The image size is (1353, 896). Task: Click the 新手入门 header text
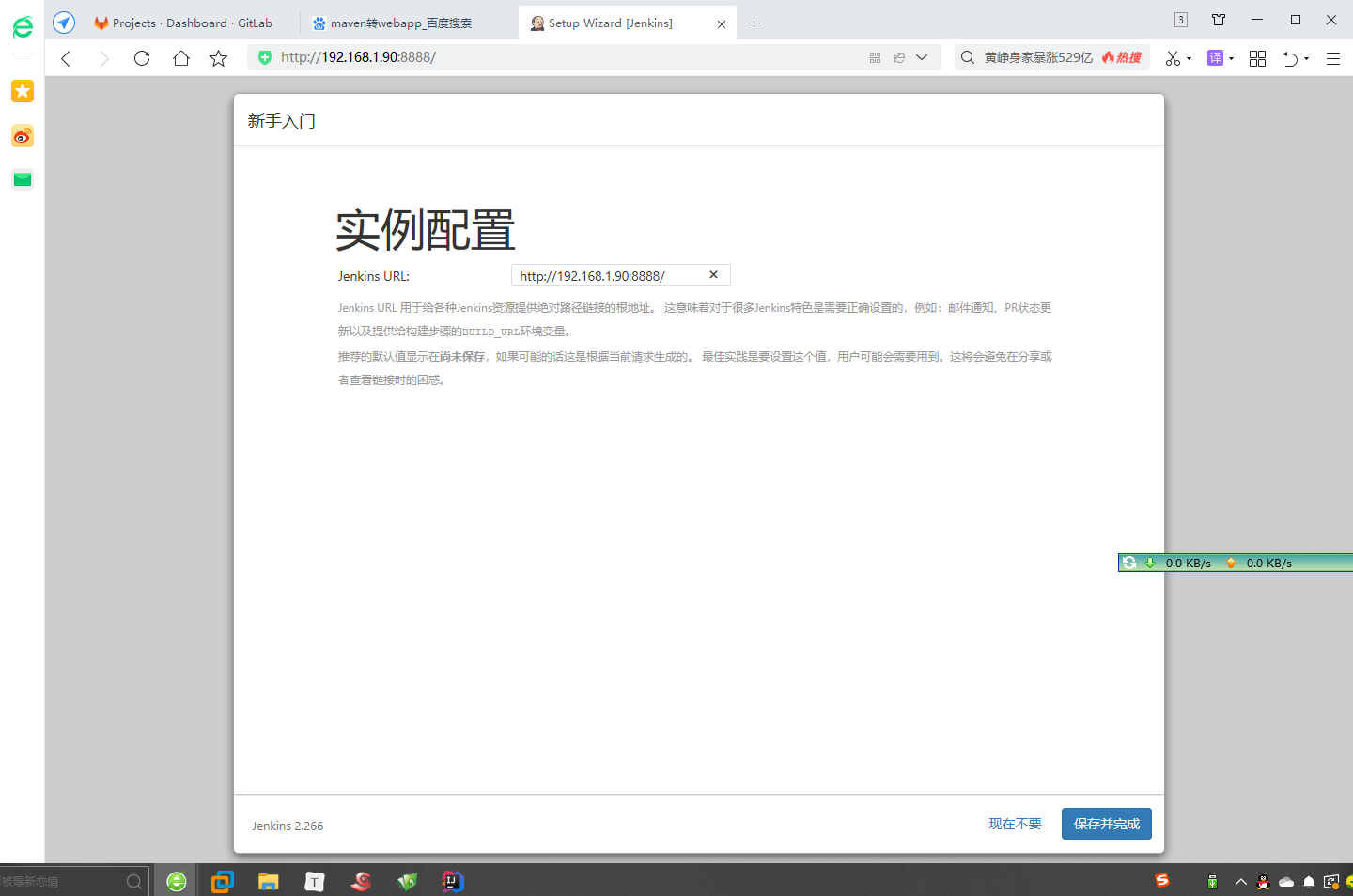point(282,121)
